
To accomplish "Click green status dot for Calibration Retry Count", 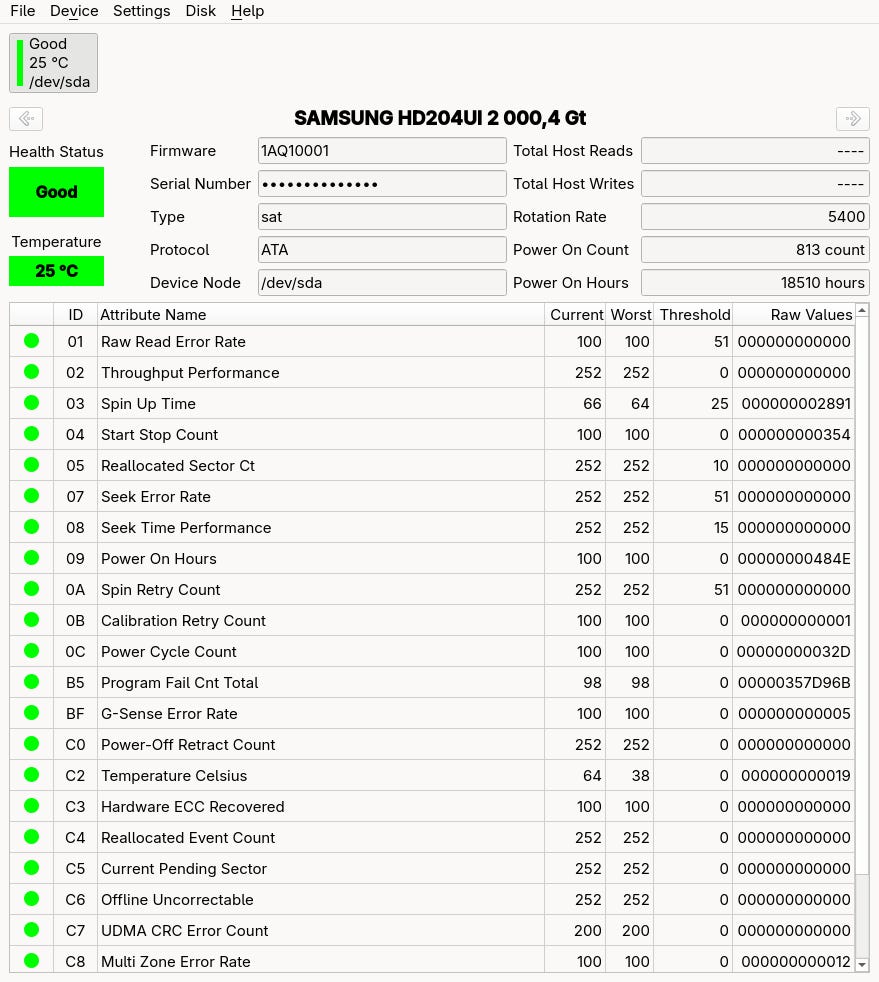I will tap(31, 620).
